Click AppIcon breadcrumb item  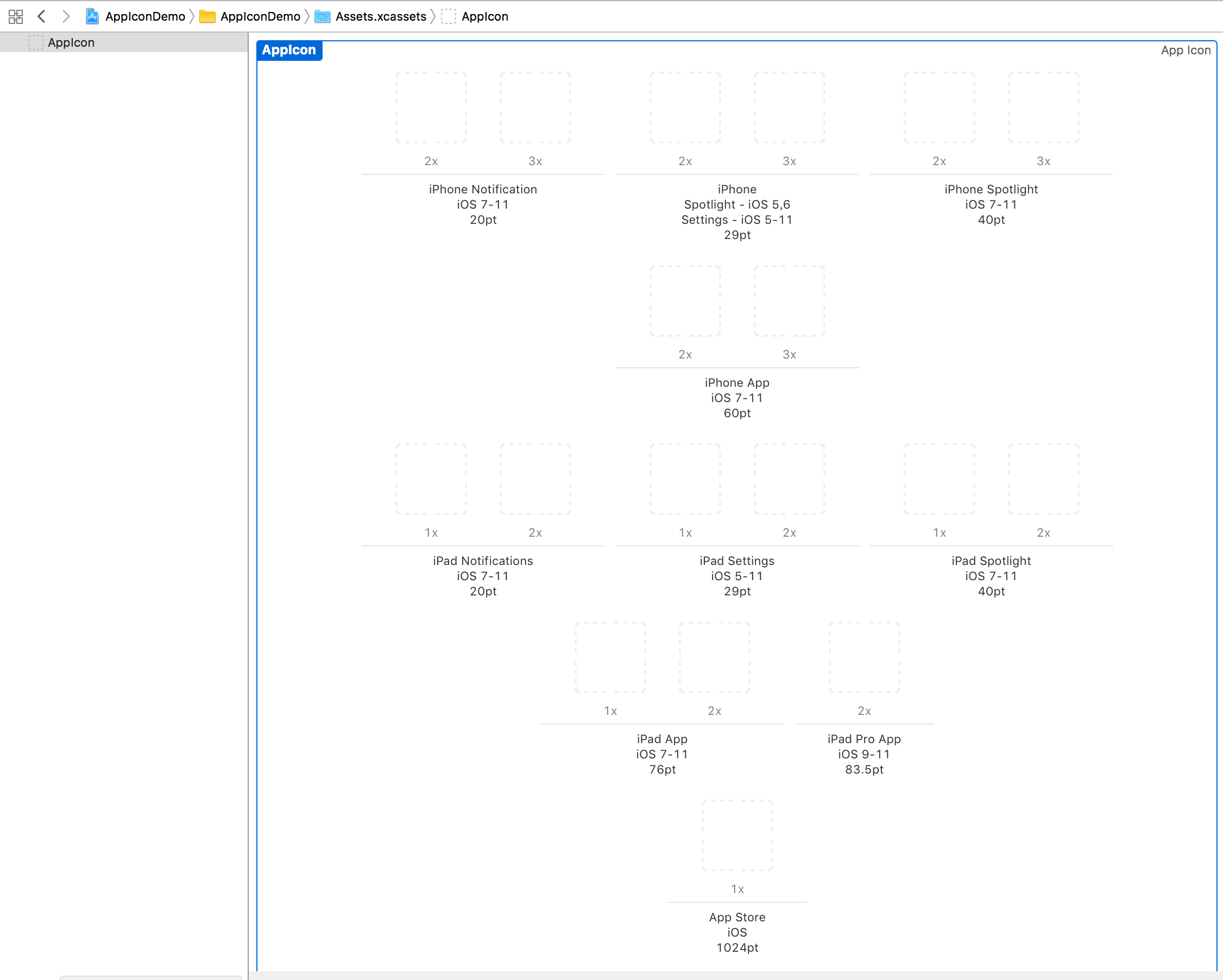click(x=475, y=16)
